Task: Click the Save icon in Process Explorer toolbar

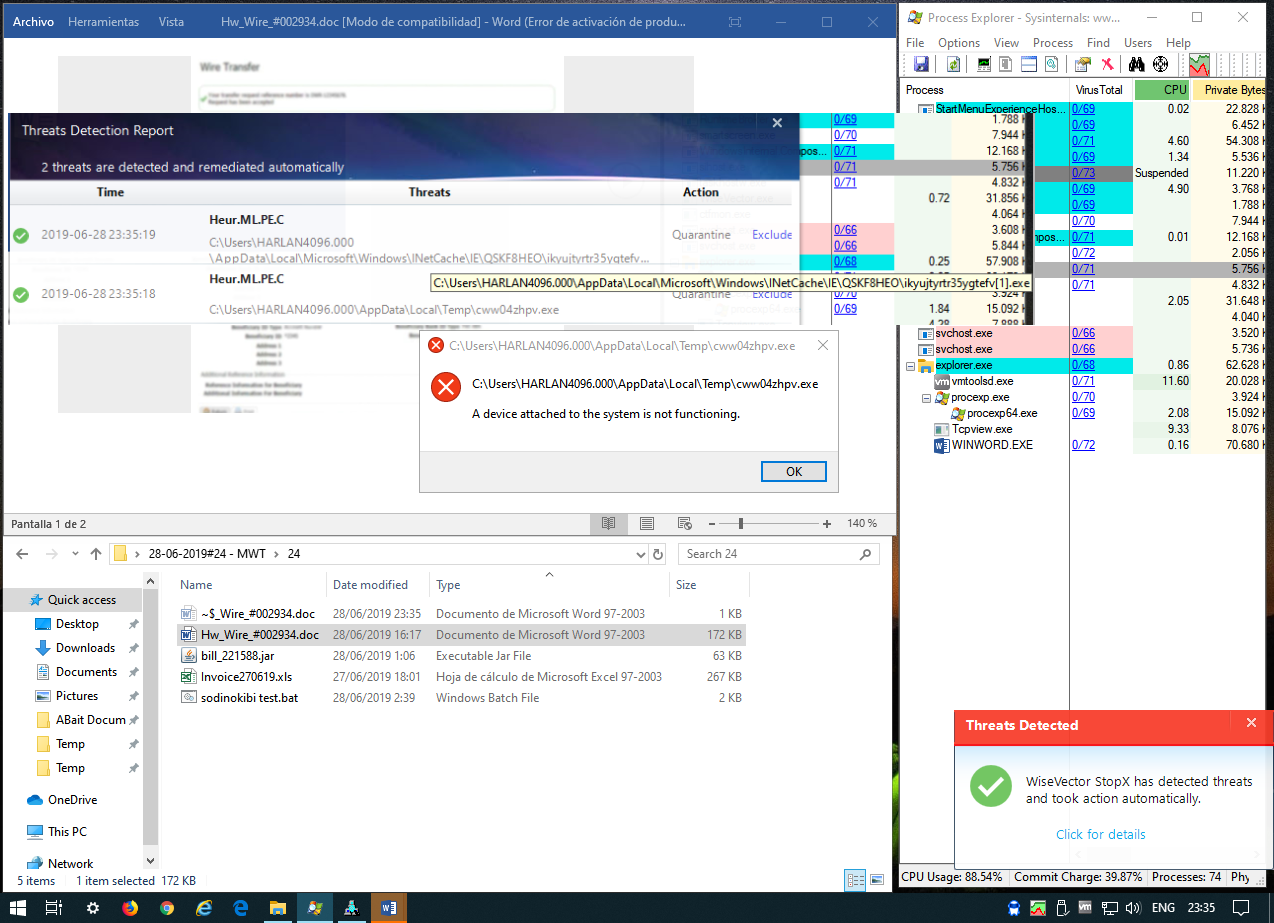Action: 921,65
